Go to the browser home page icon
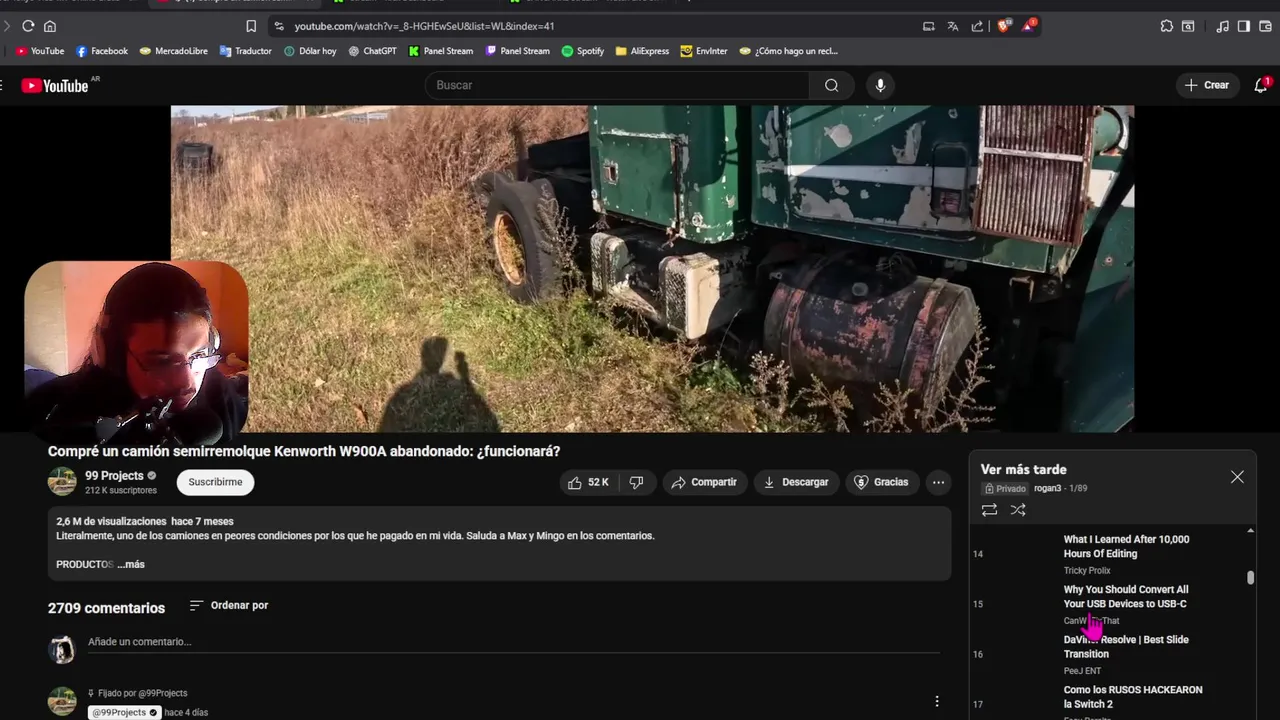Image resolution: width=1280 pixels, height=720 pixels. (50, 26)
